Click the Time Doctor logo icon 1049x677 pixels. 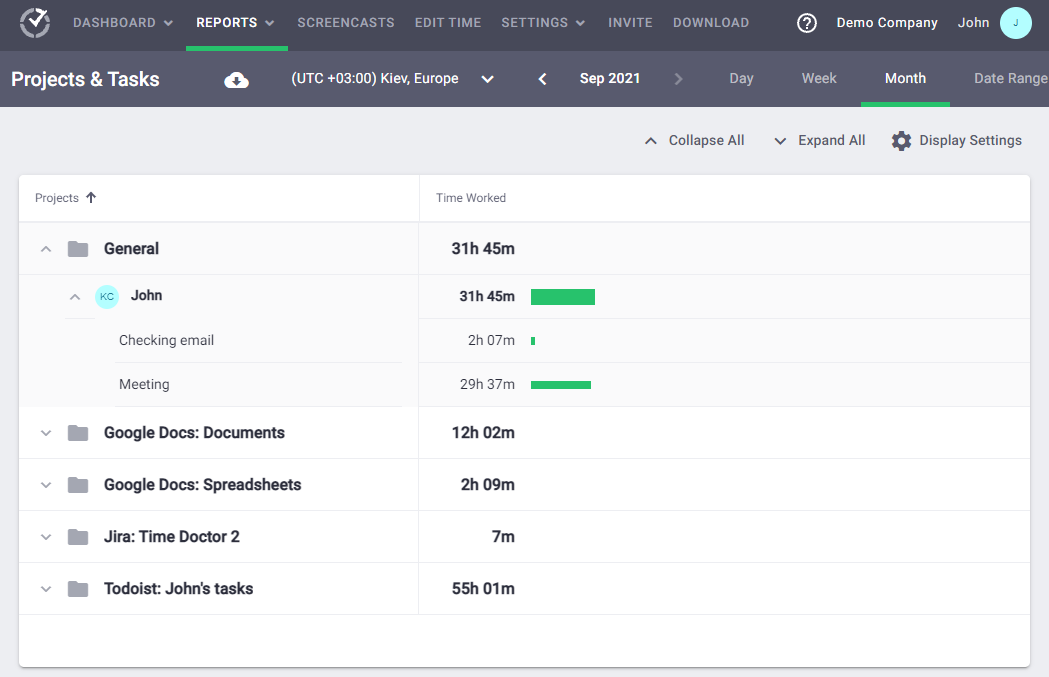tap(35, 22)
